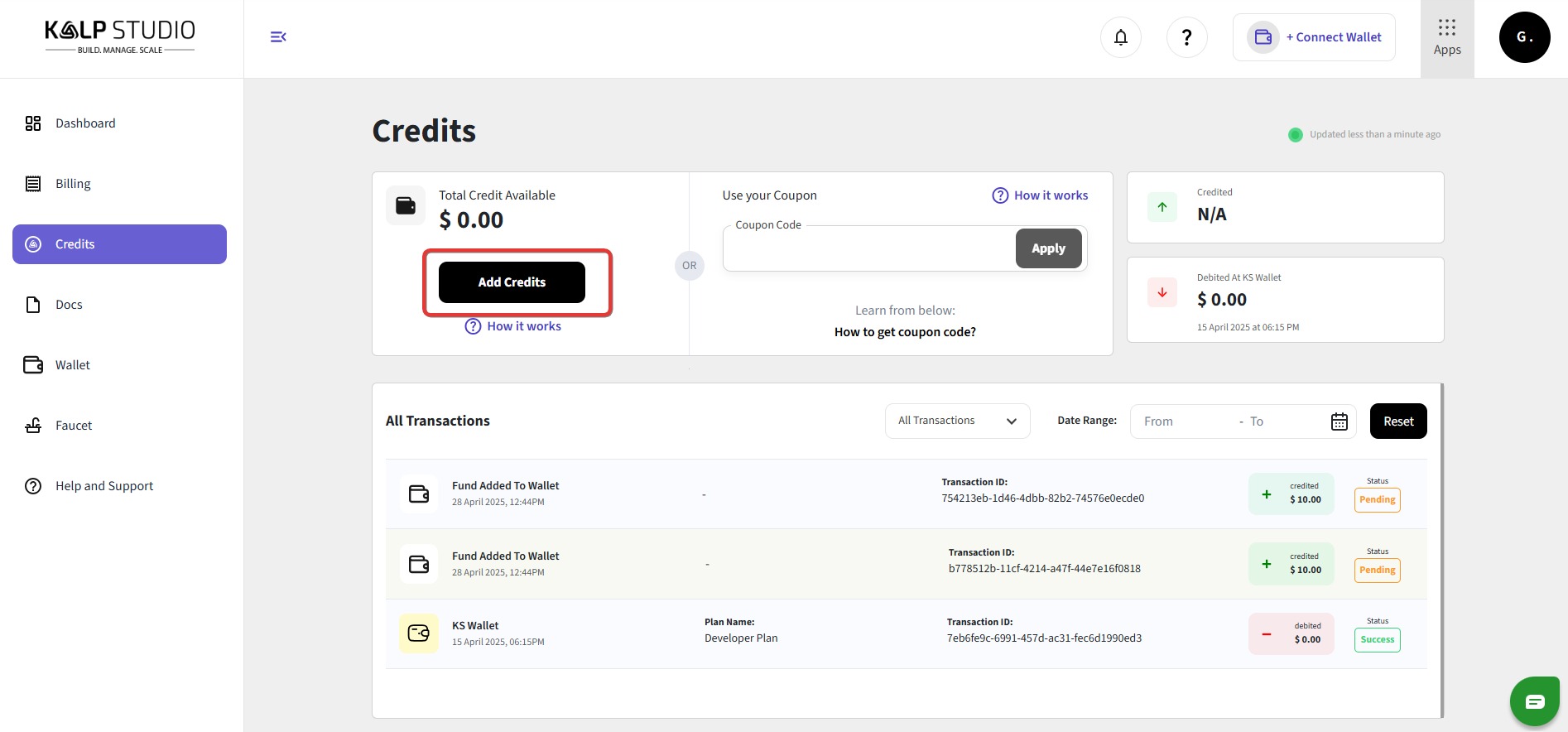Open Faucet from the sidebar
The height and width of the screenshot is (732, 1568).
pyautogui.click(x=74, y=426)
